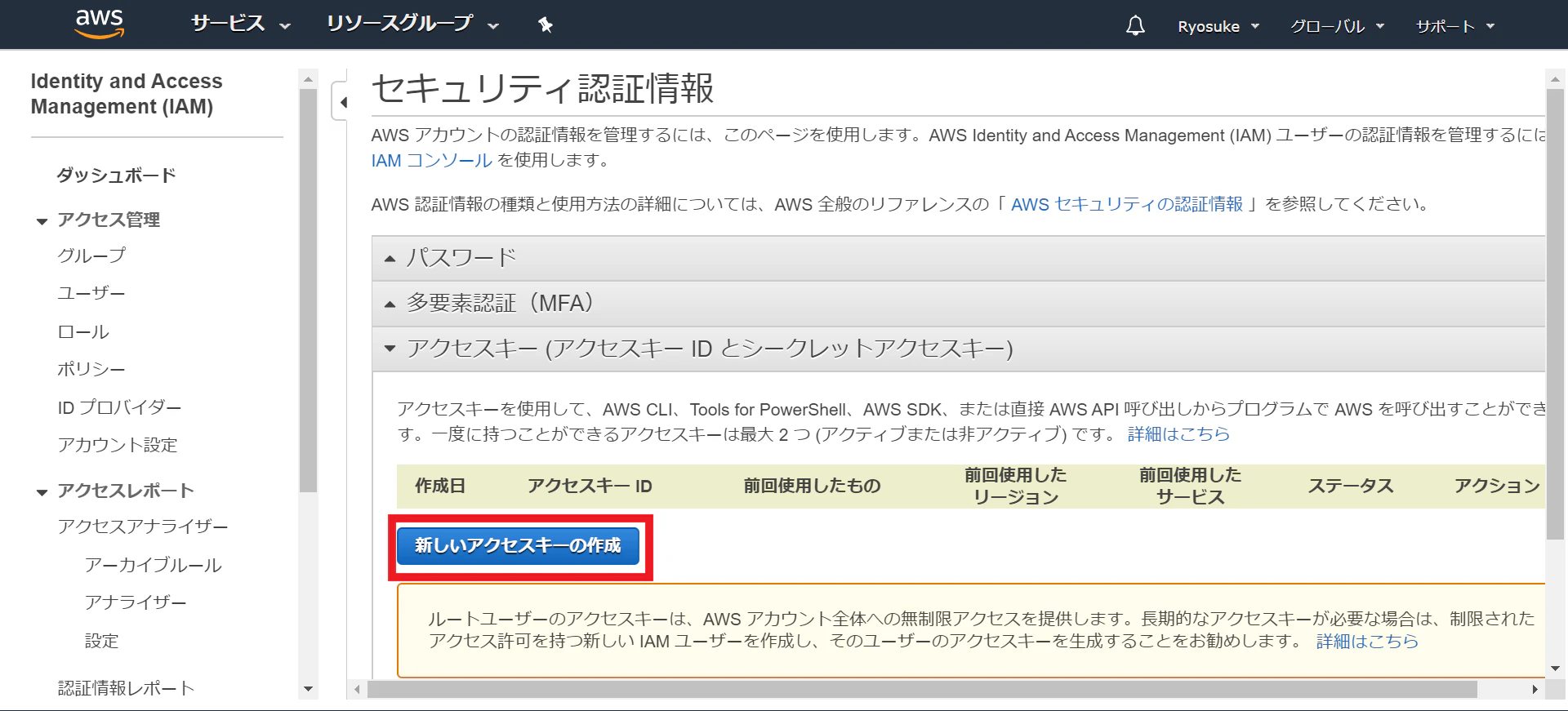The height and width of the screenshot is (711, 1568).
Task: Click 詳細はこちら link in access key description
Action: [1178, 434]
